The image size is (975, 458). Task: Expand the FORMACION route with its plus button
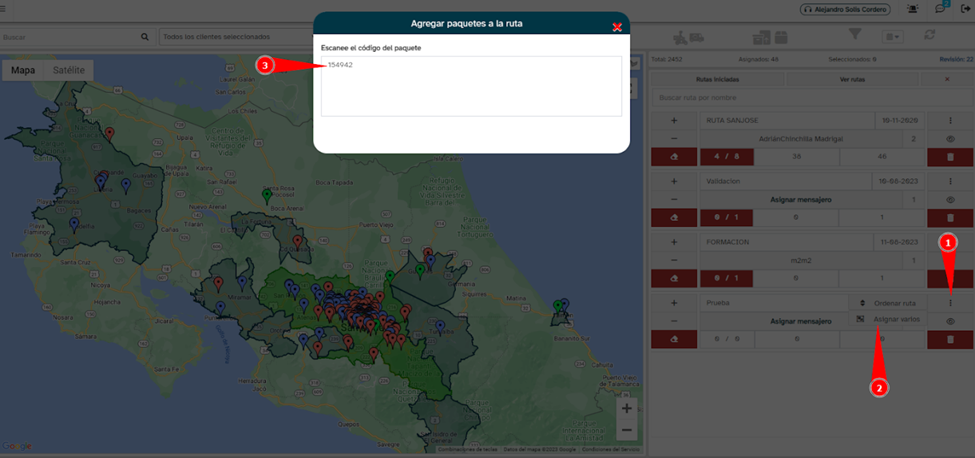pos(674,242)
